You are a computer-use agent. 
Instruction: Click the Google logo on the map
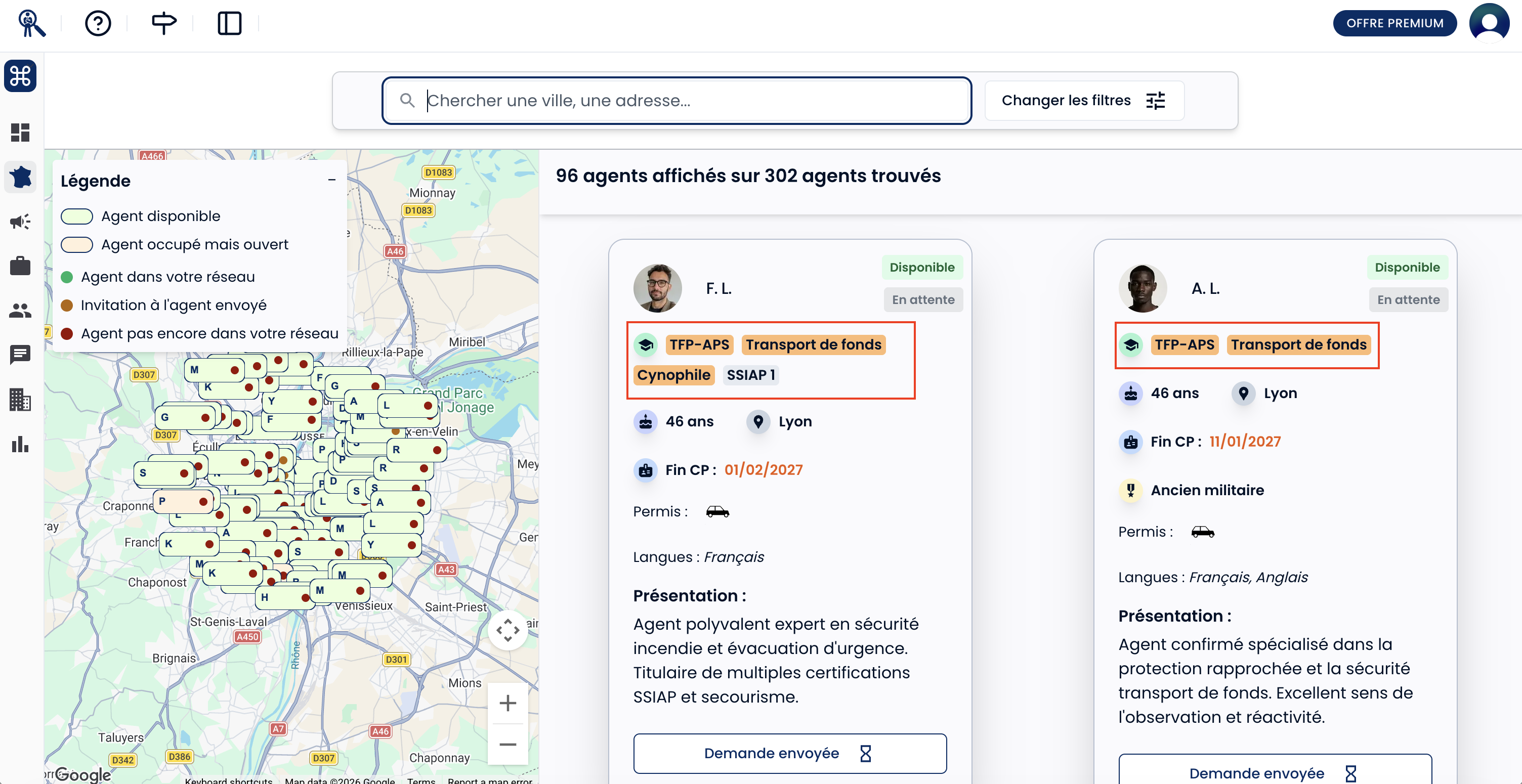[82, 774]
